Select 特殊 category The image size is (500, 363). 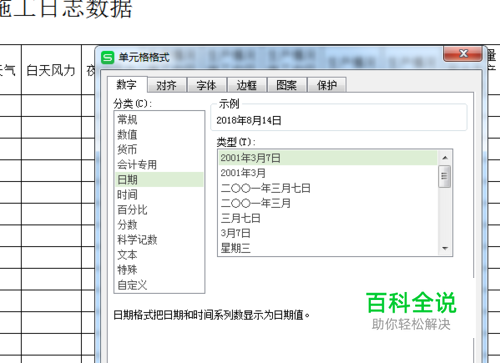[159, 270]
